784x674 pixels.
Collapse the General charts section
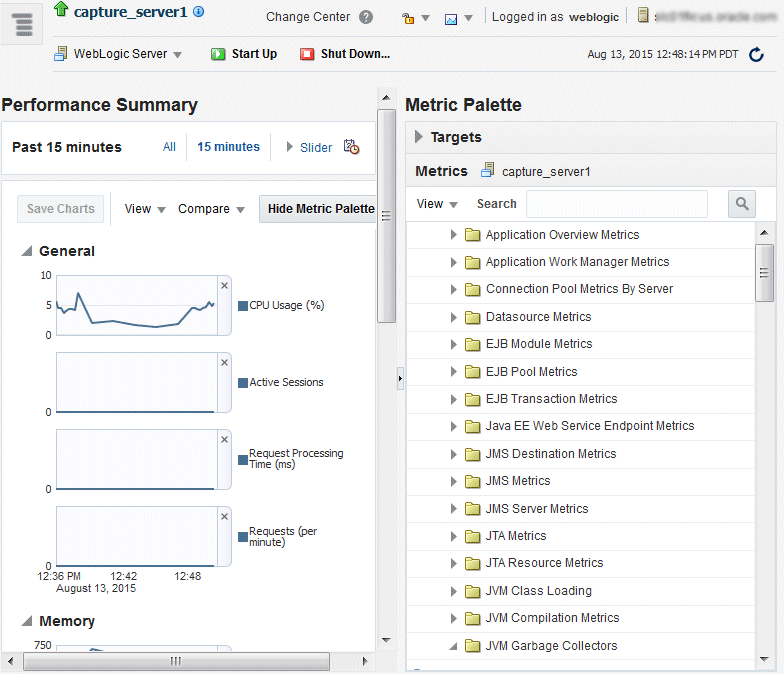click(x=26, y=251)
